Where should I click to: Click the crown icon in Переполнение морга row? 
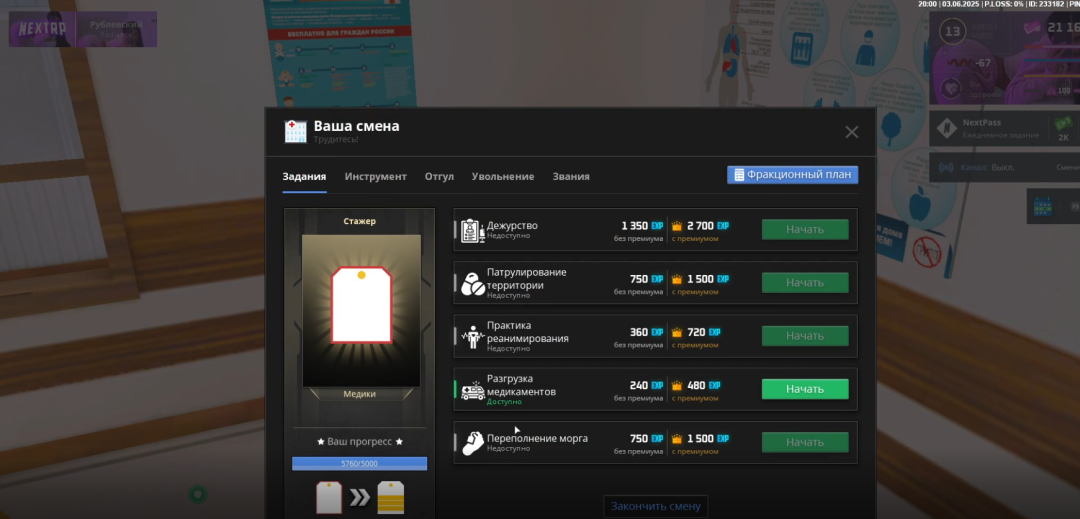677,438
